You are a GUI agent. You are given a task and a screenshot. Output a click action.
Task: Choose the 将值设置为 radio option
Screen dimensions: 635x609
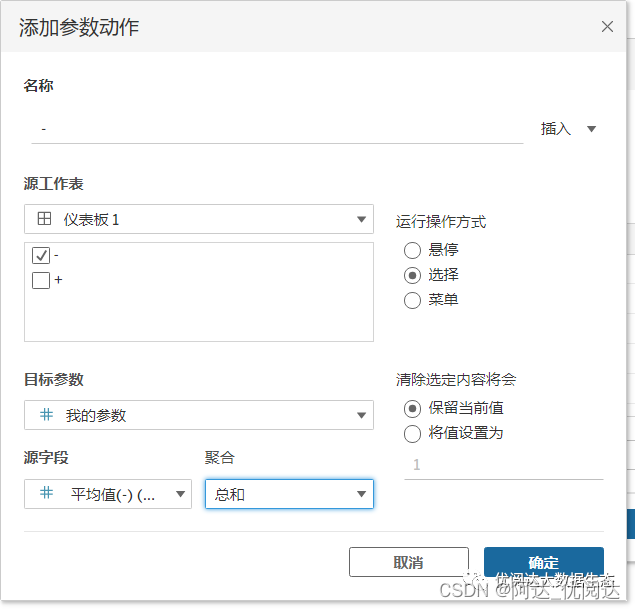412,434
